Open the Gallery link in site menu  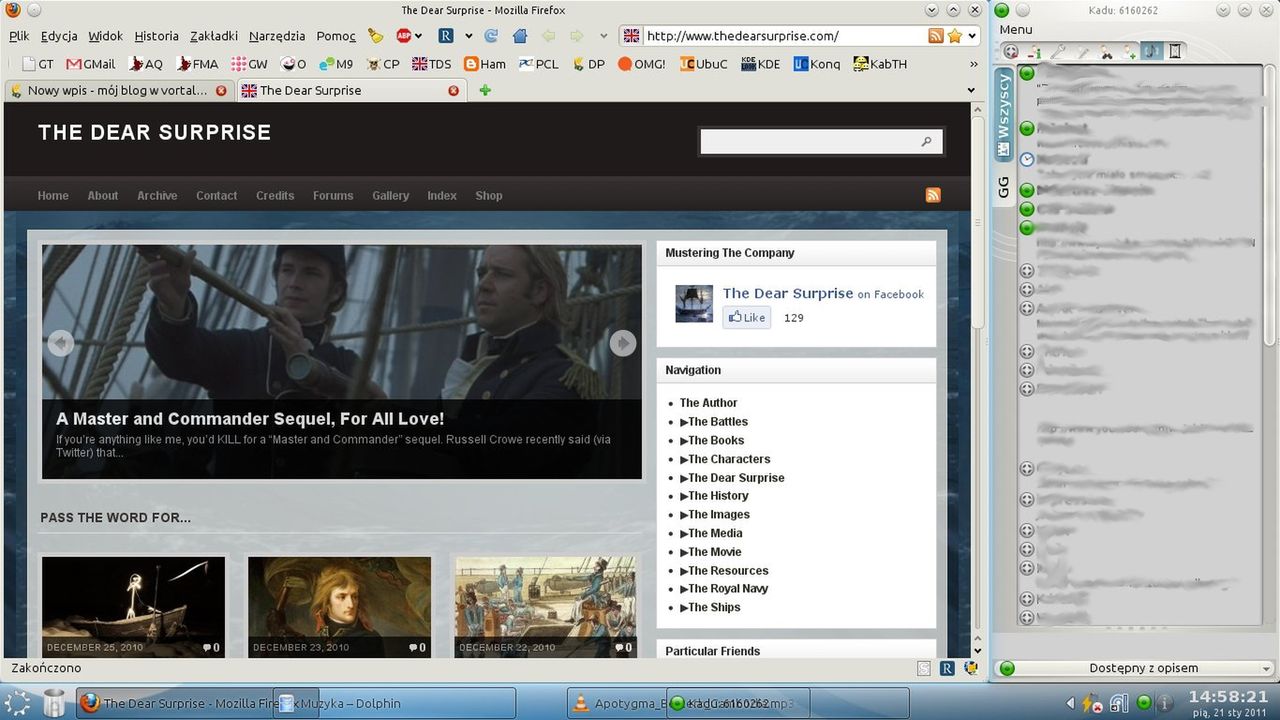[390, 196]
